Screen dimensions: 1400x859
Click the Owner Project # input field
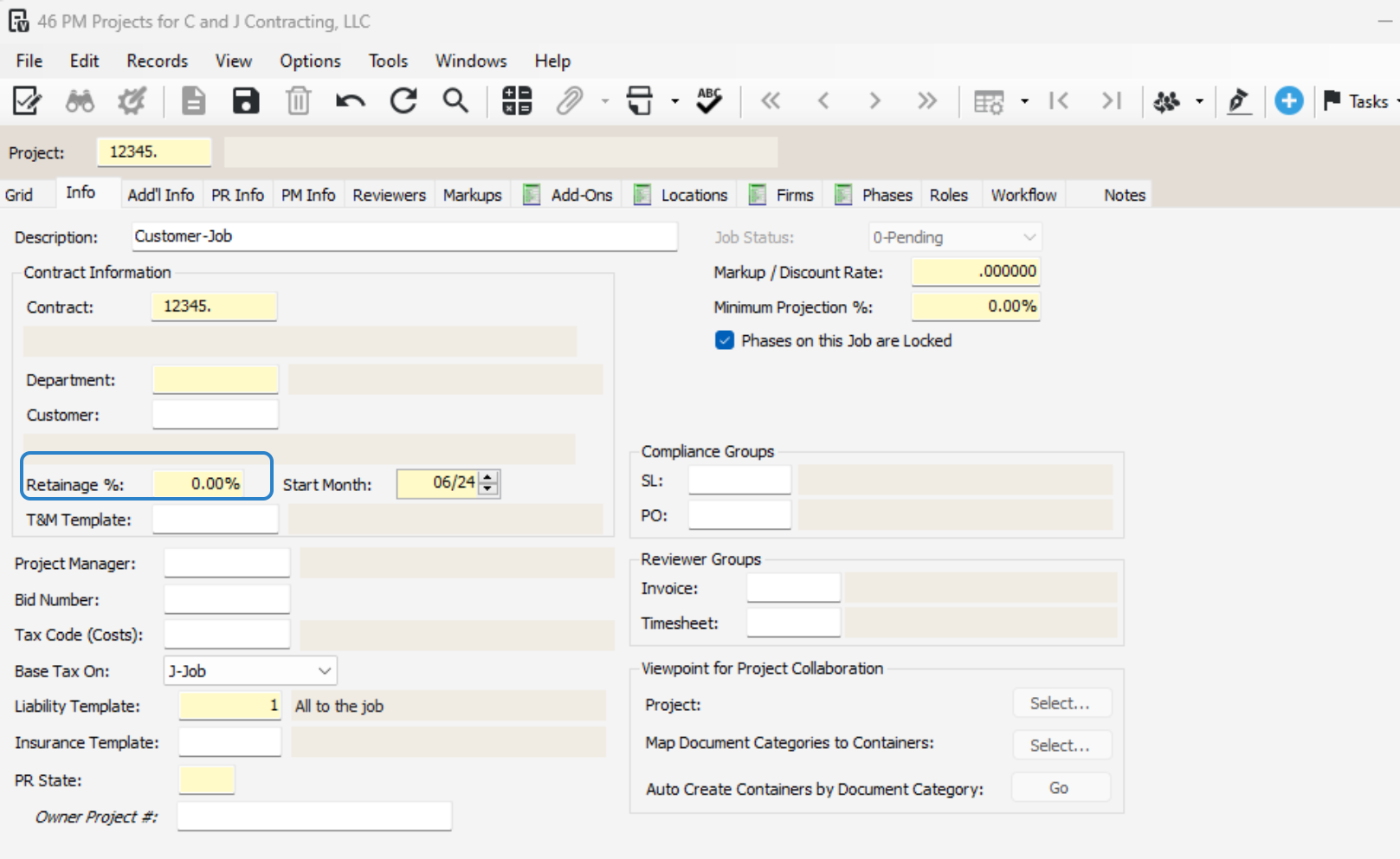pyautogui.click(x=314, y=816)
